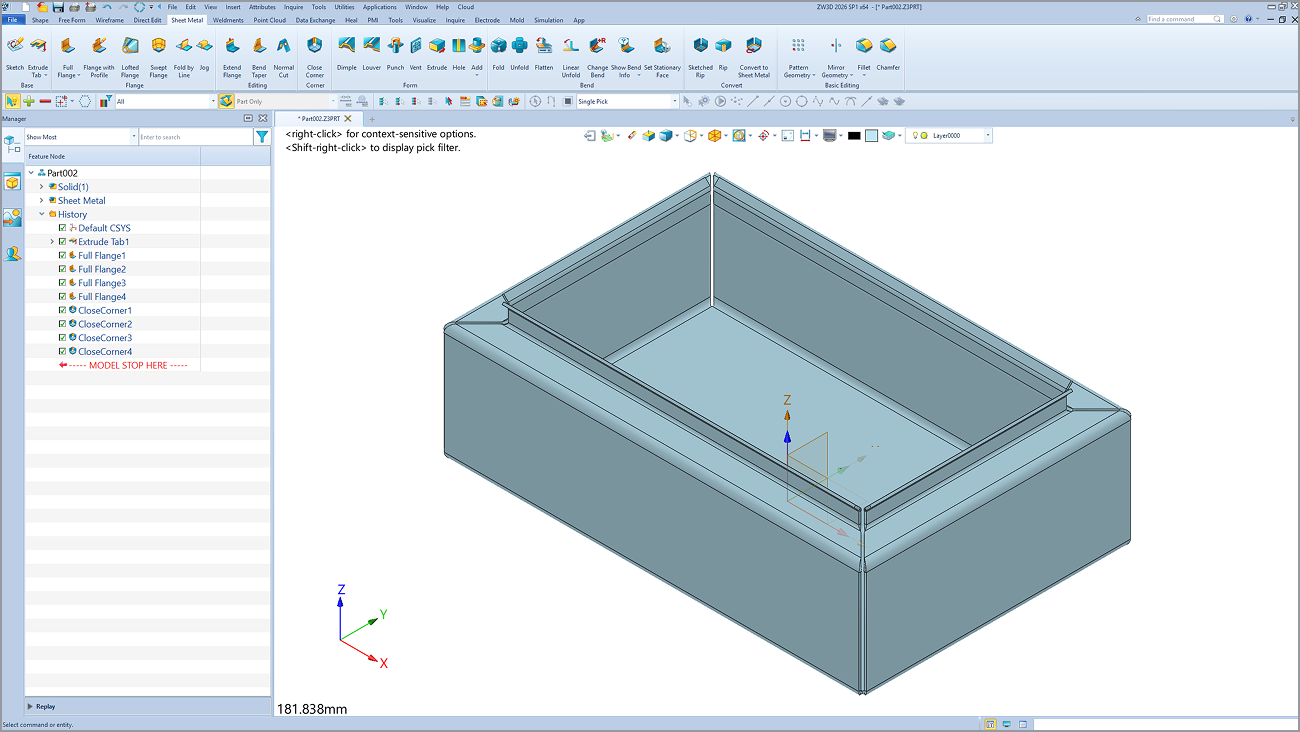Open the Lofted Flange tool
This screenshot has width=1300, height=732.
pyautogui.click(x=130, y=47)
